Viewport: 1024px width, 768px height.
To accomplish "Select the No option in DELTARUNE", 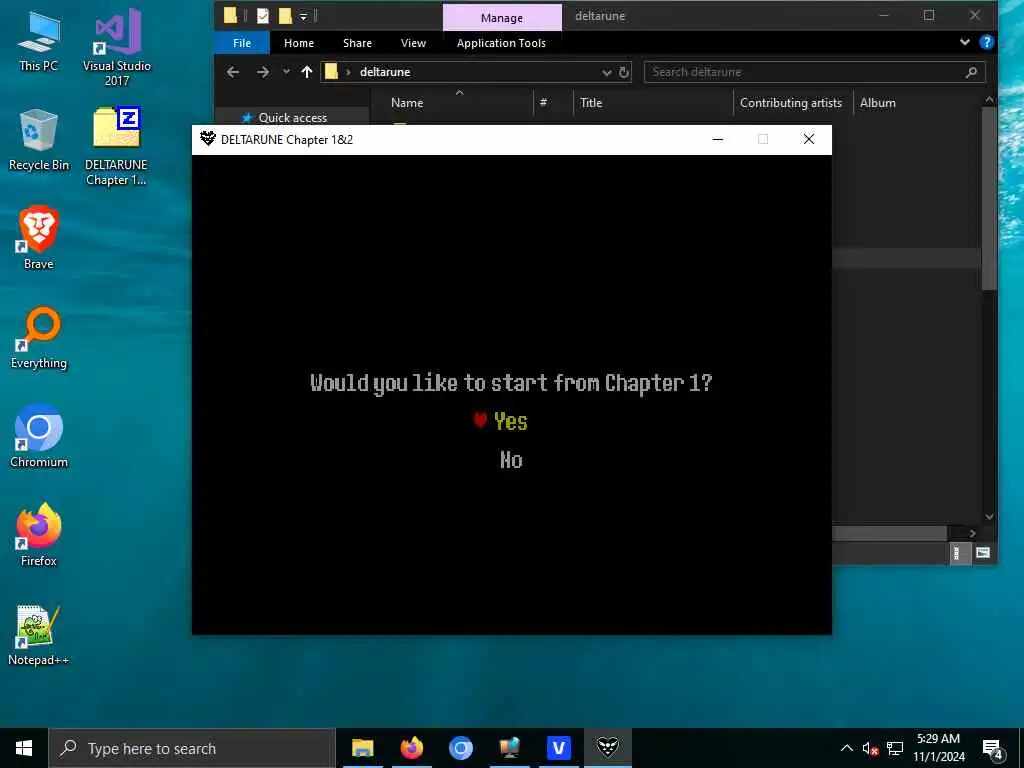I will 511,460.
